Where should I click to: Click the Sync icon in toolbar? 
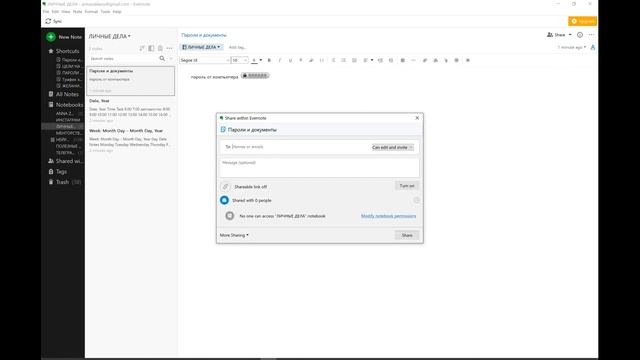(48, 21)
